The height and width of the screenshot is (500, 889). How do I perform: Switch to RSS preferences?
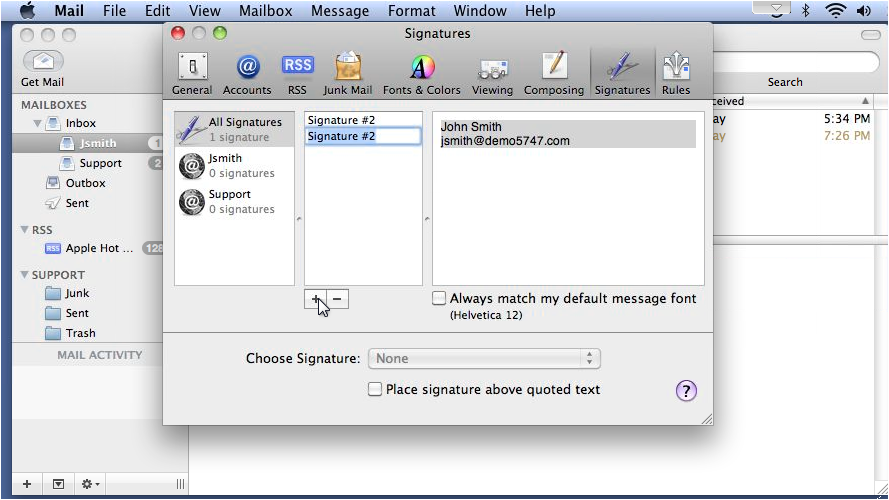click(x=297, y=74)
